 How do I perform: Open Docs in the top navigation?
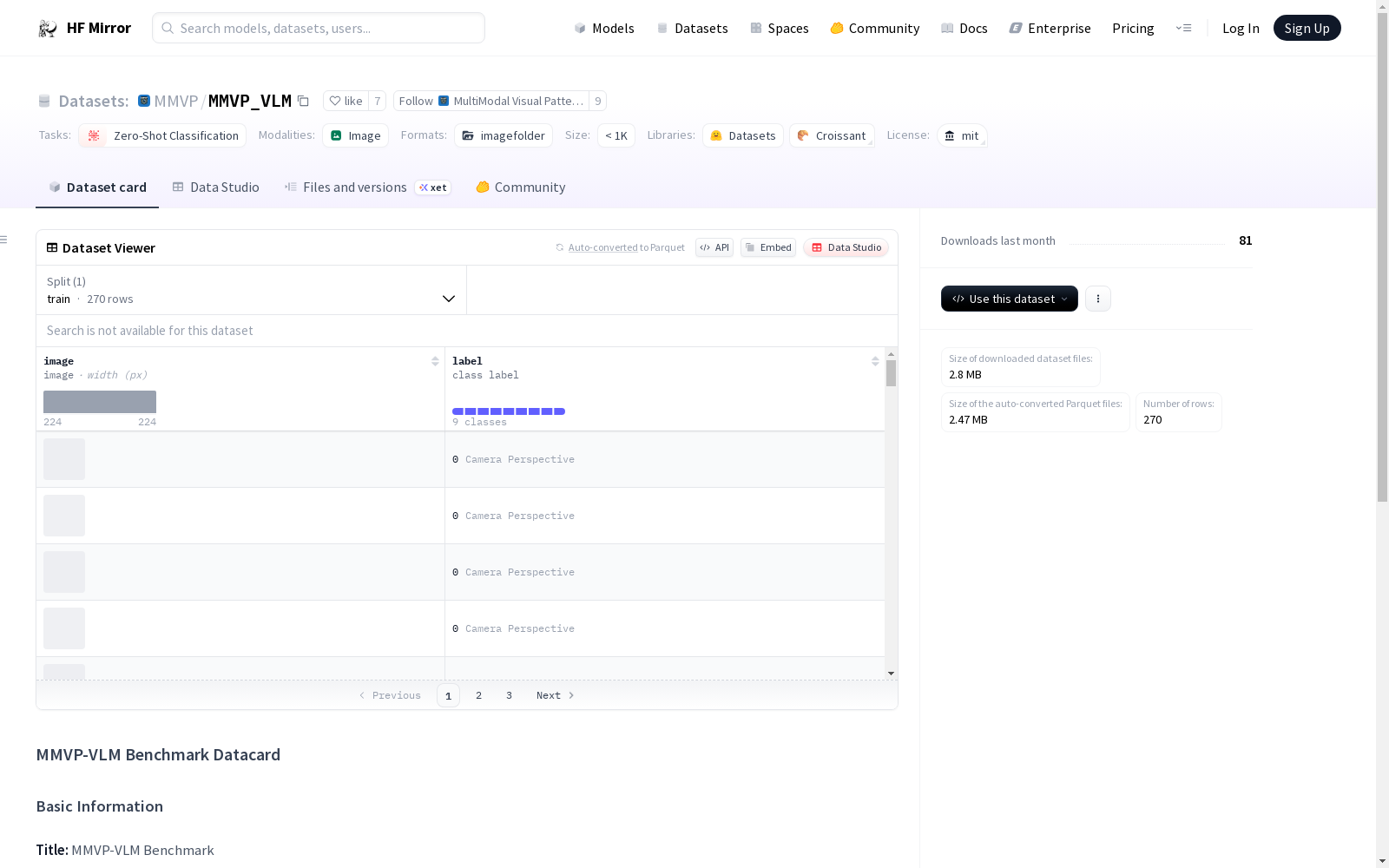click(964, 28)
